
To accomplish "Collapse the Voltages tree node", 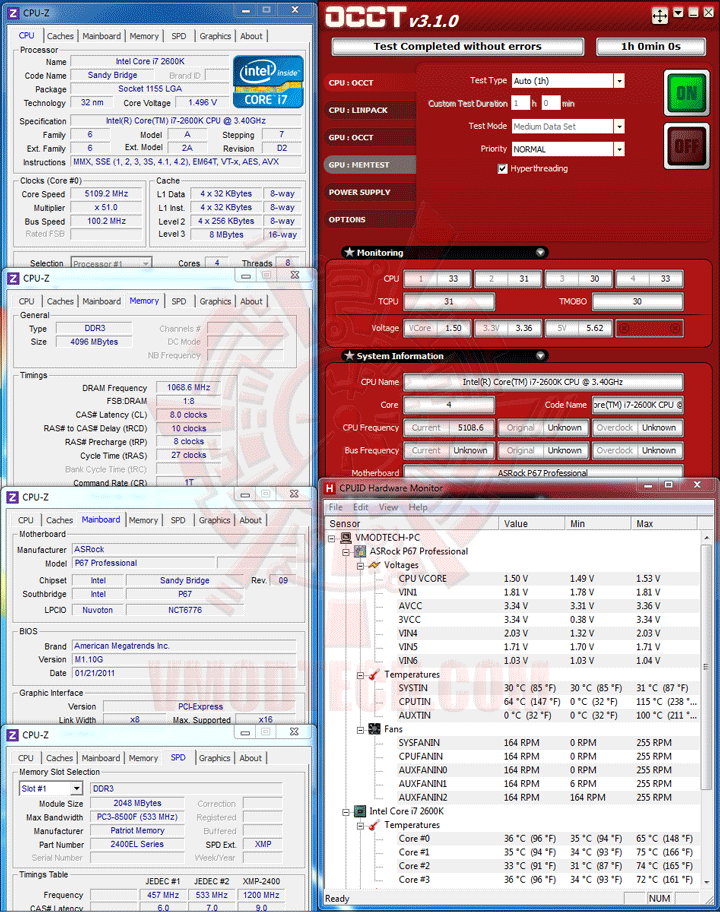I will pyautogui.click(x=360, y=565).
